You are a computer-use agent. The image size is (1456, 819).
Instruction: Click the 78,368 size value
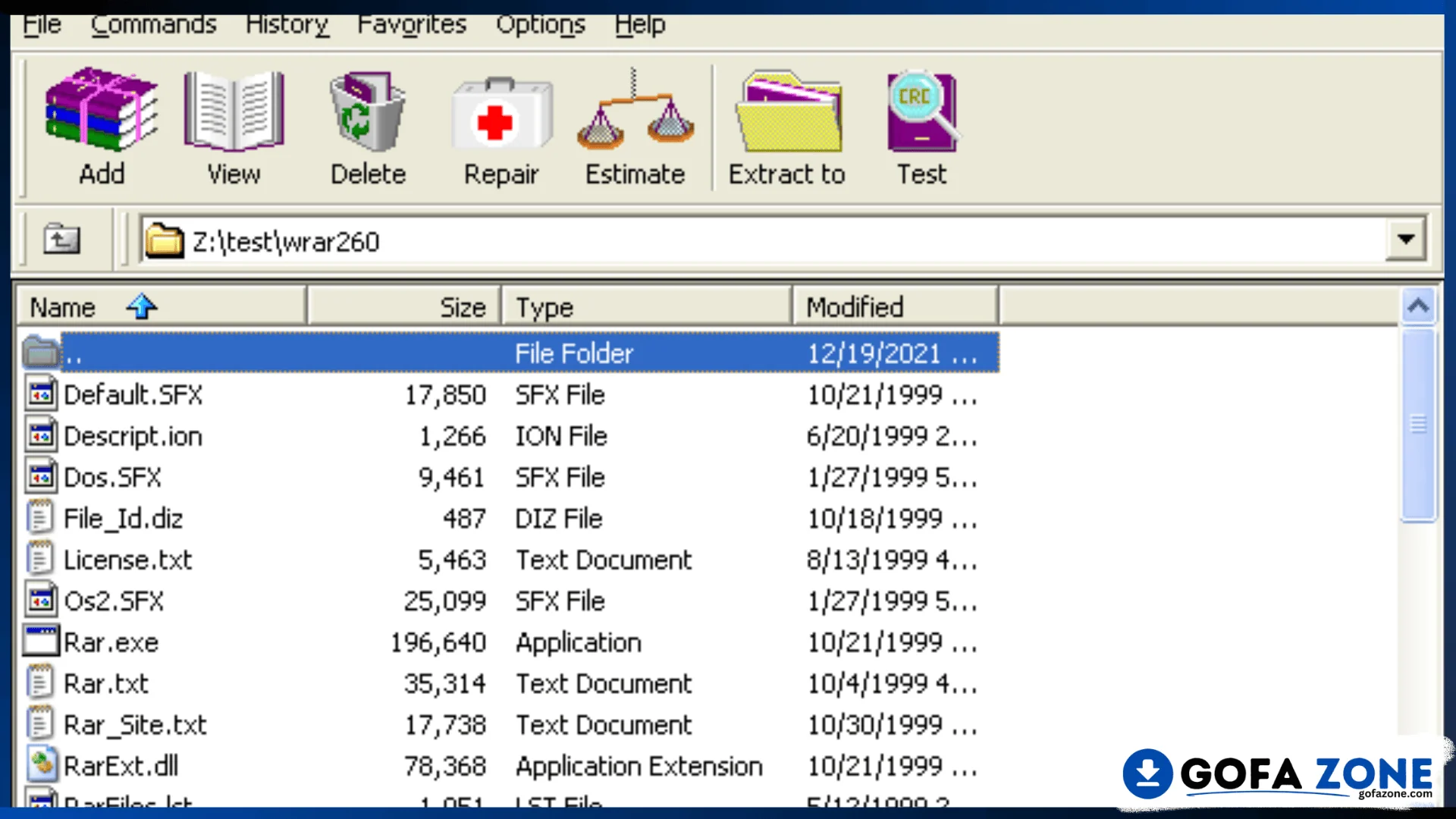click(445, 766)
